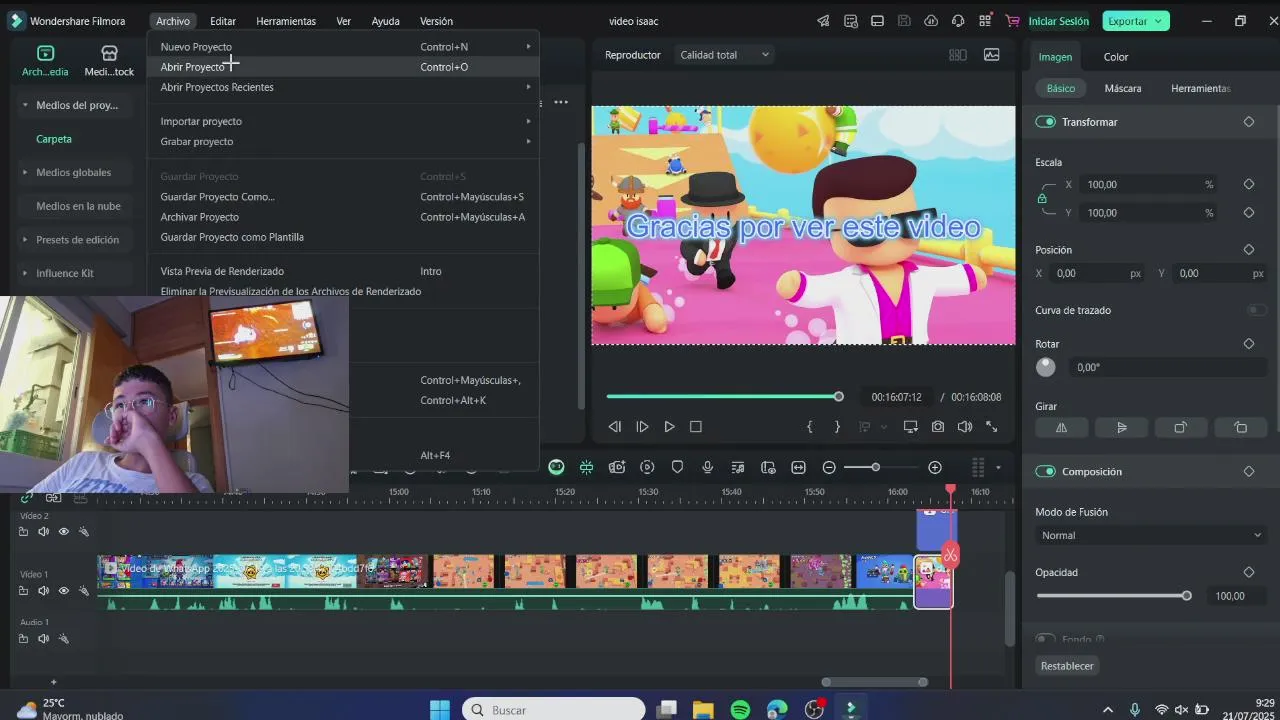Open the apps grid icon with red dot
The width and height of the screenshot is (1280, 720).
pyautogui.click(x=985, y=21)
